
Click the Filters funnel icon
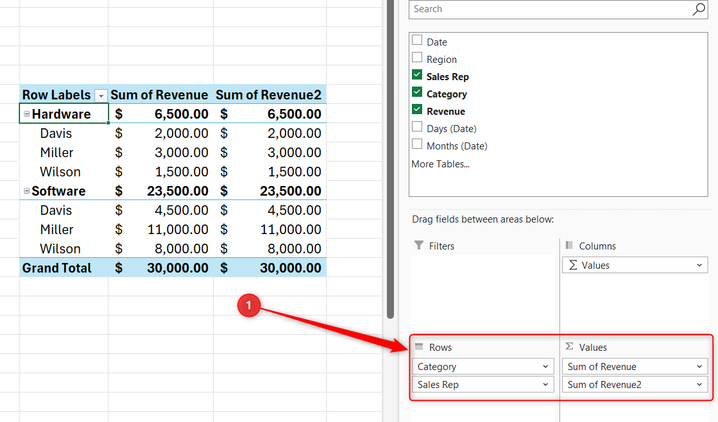click(419, 245)
